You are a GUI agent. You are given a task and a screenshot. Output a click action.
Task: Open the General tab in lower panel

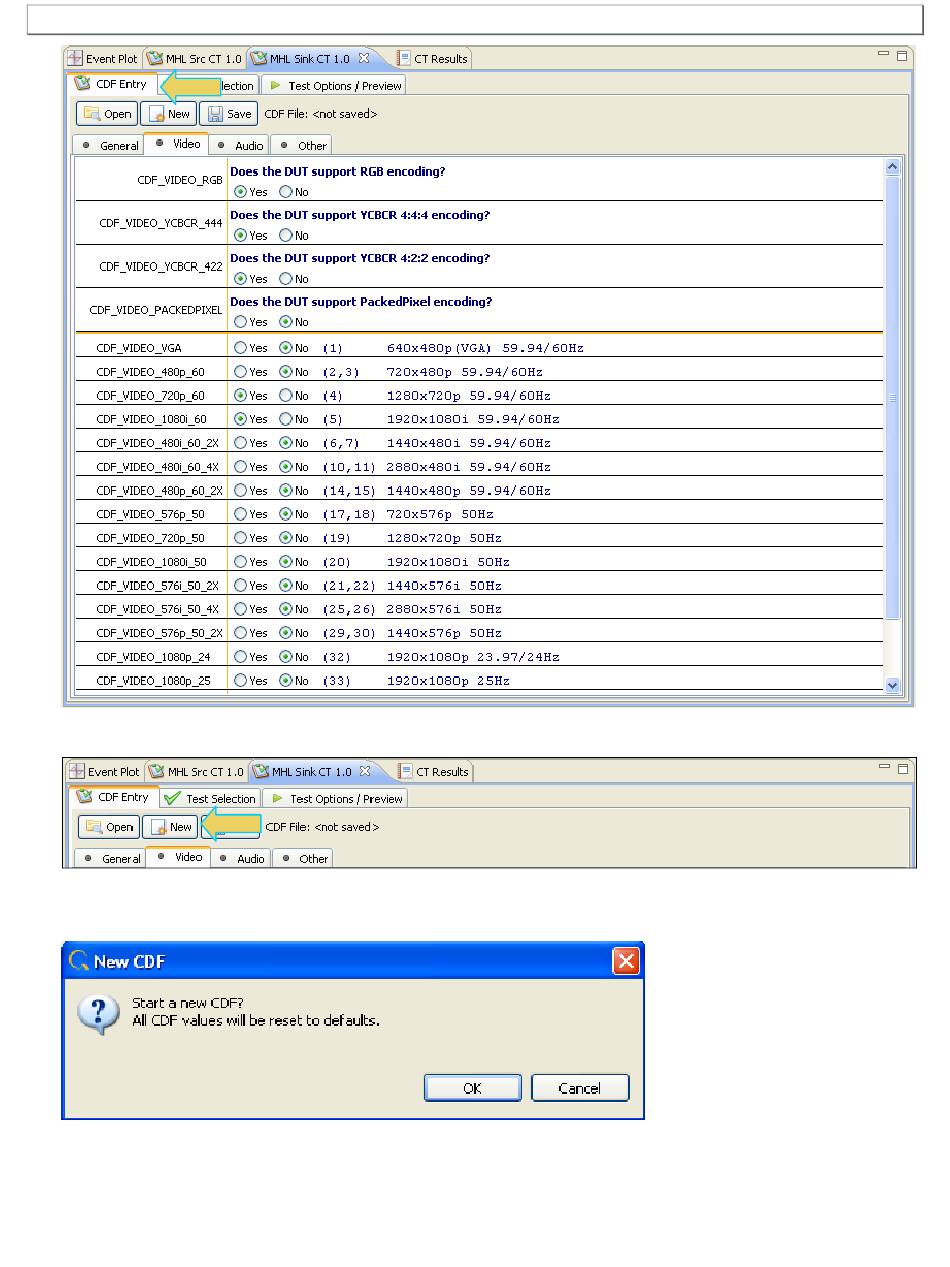(x=112, y=859)
